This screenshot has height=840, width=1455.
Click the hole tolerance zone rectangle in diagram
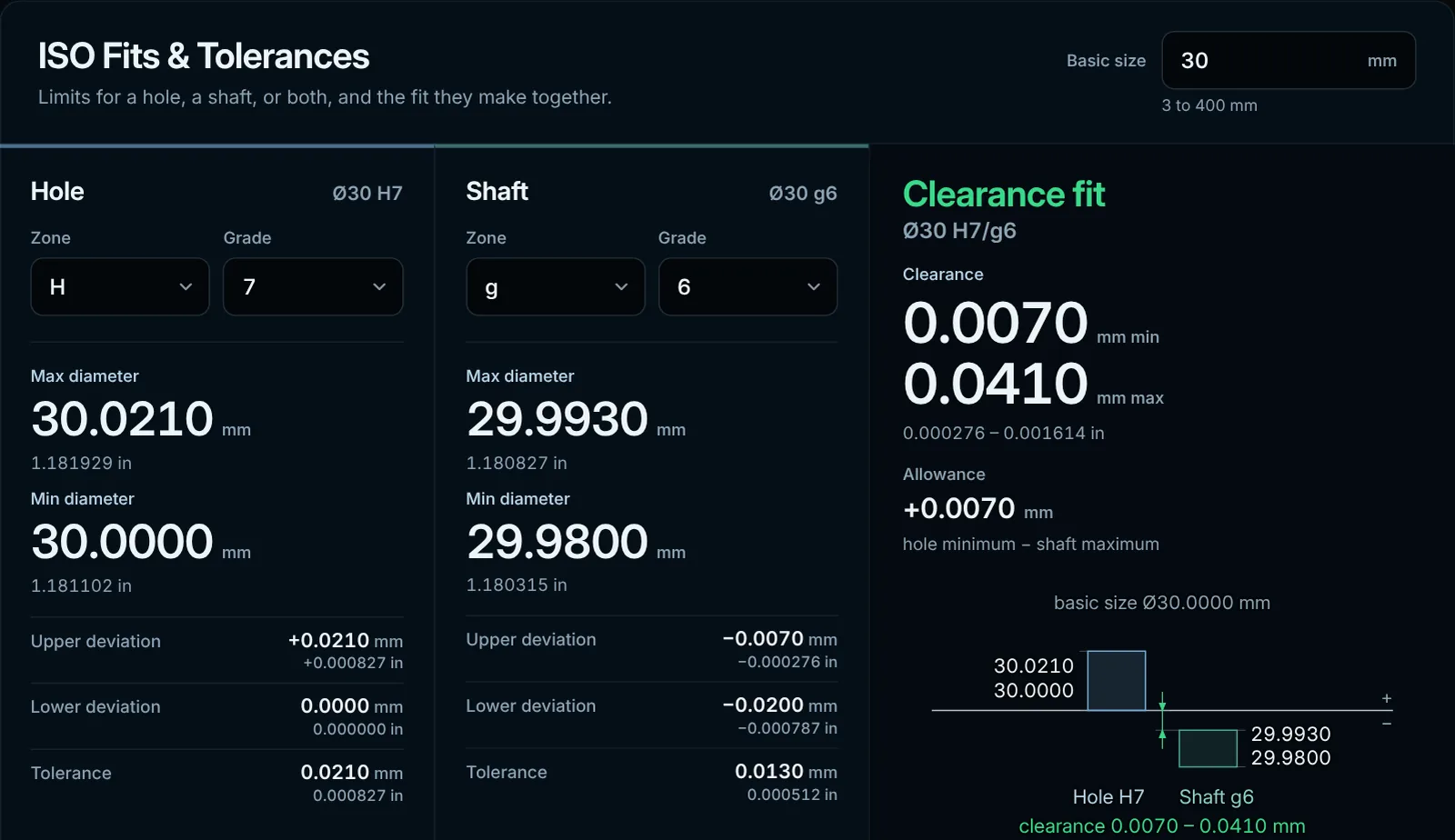point(1117,681)
